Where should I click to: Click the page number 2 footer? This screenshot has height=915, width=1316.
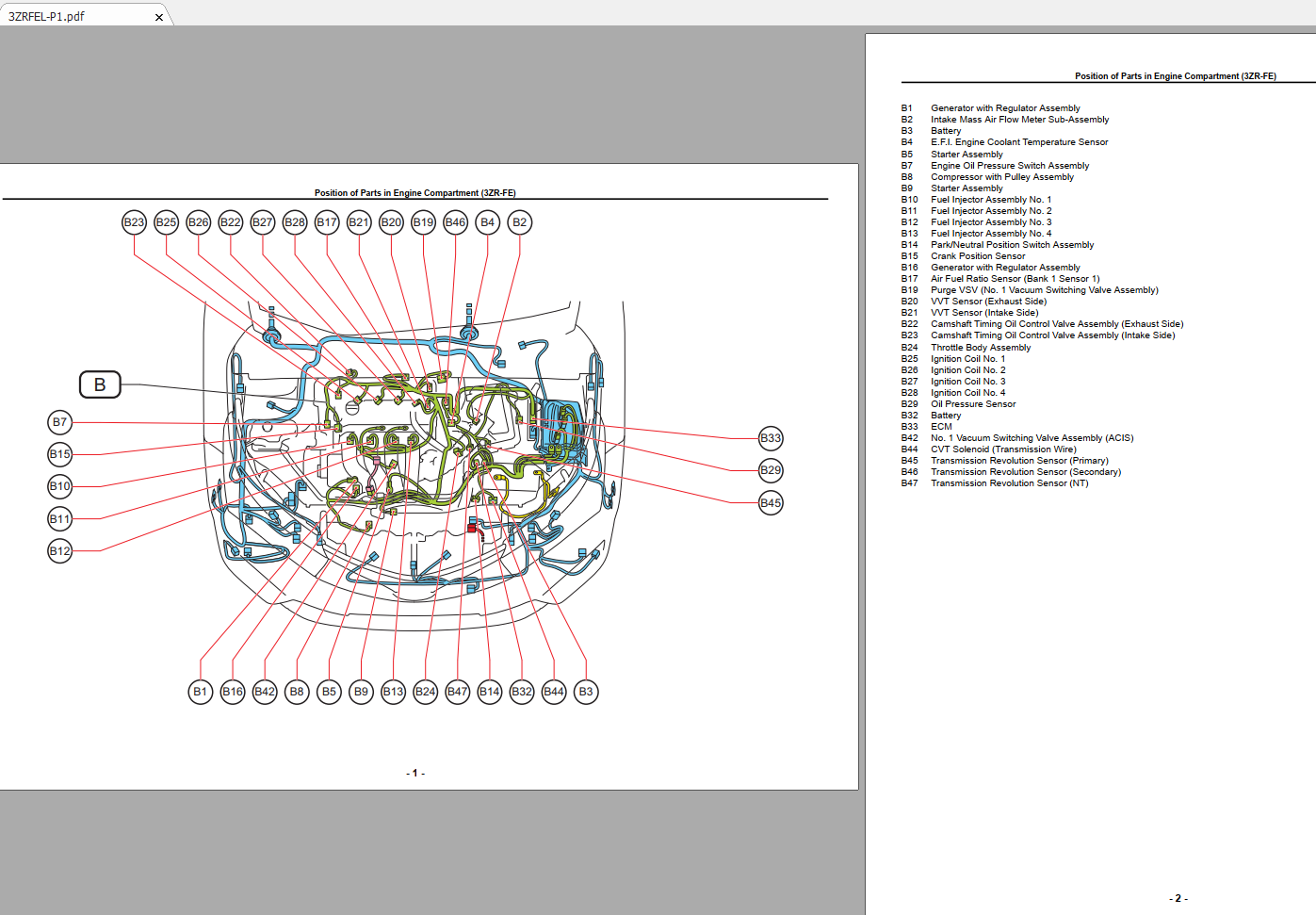1178,898
